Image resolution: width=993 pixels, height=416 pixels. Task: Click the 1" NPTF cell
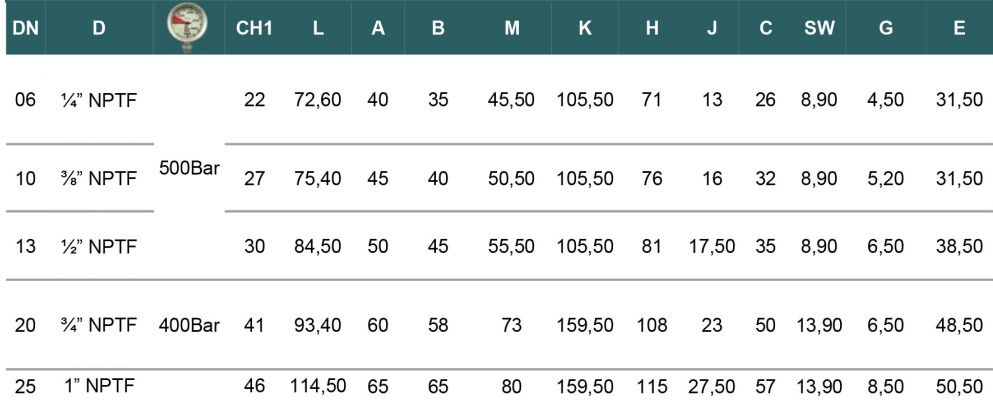pyautogui.click(x=99, y=386)
